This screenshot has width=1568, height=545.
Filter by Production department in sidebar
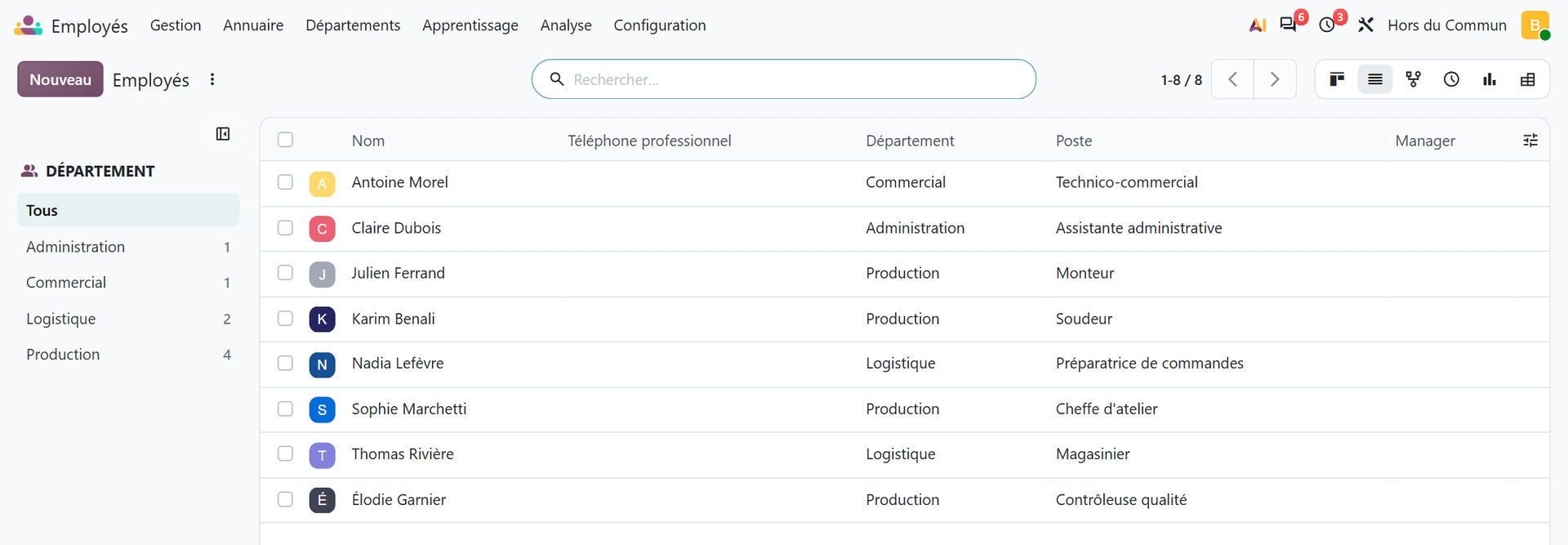[128, 355]
